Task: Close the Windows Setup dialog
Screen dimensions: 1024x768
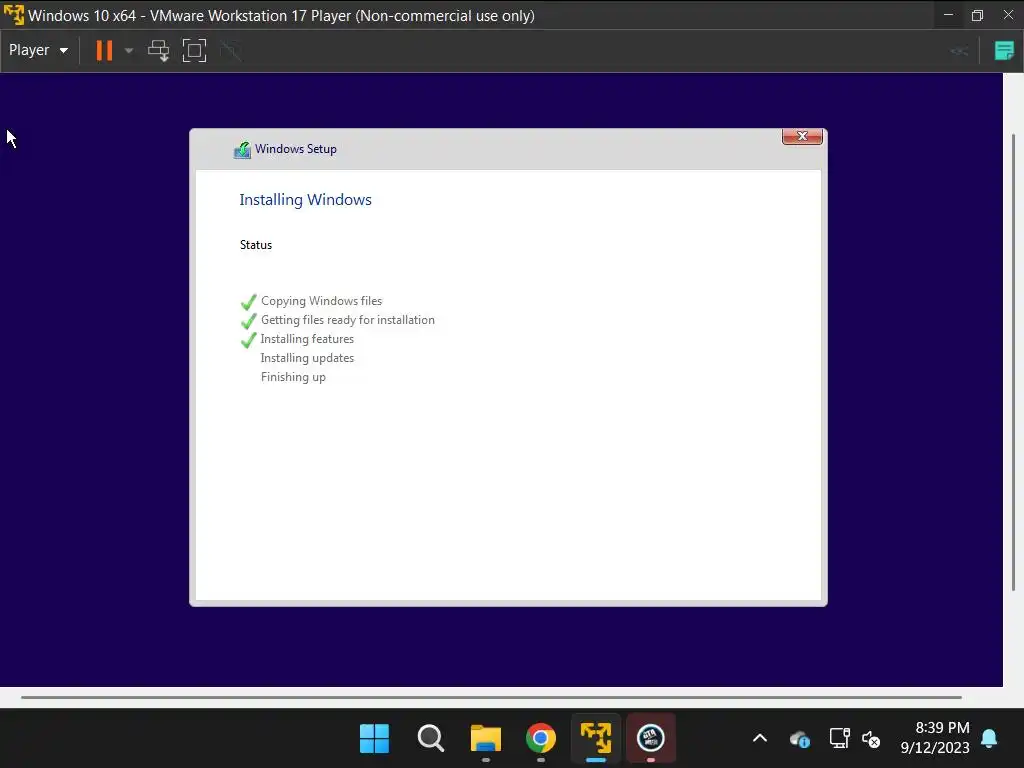Action: (x=802, y=136)
